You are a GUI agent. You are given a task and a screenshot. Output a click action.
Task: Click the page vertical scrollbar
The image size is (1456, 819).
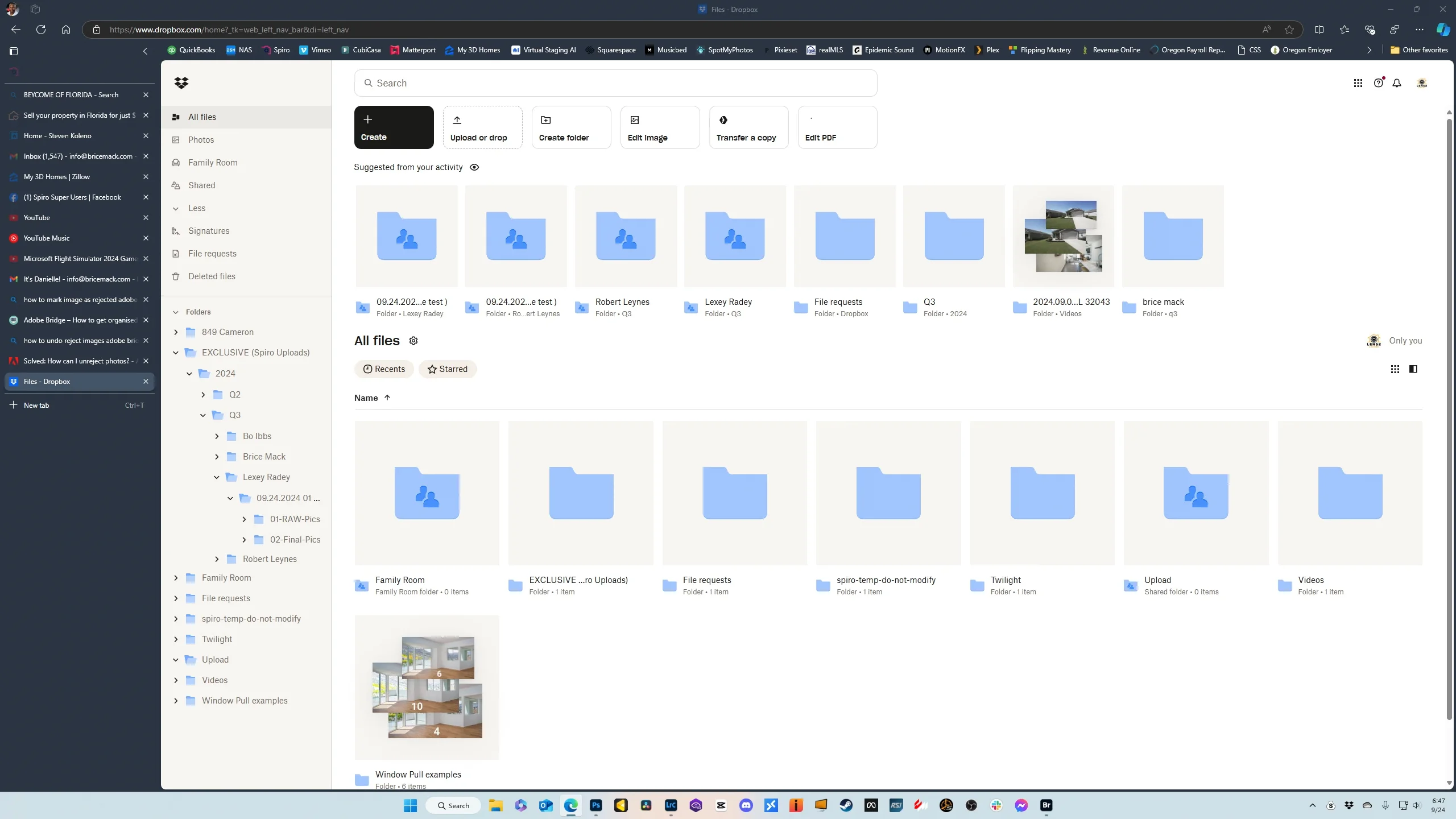click(1449, 415)
